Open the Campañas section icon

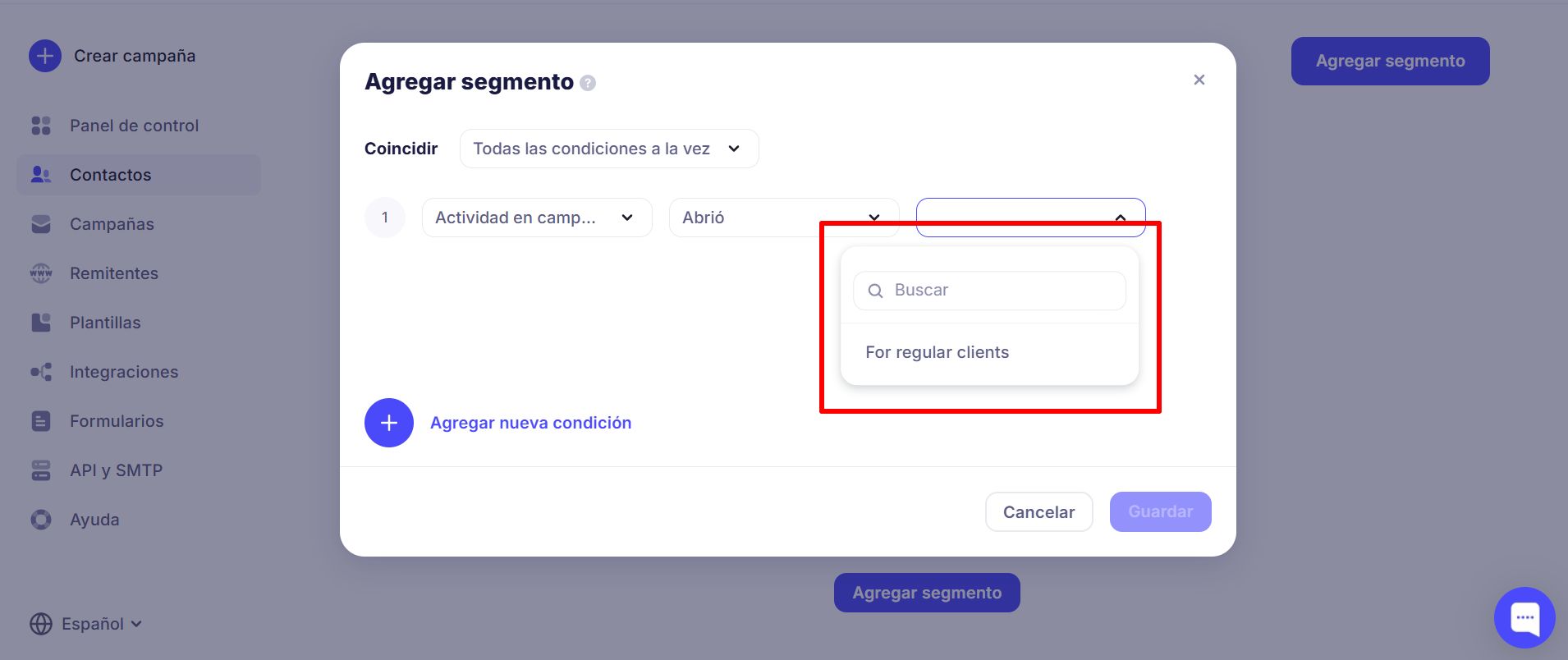point(40,223)
